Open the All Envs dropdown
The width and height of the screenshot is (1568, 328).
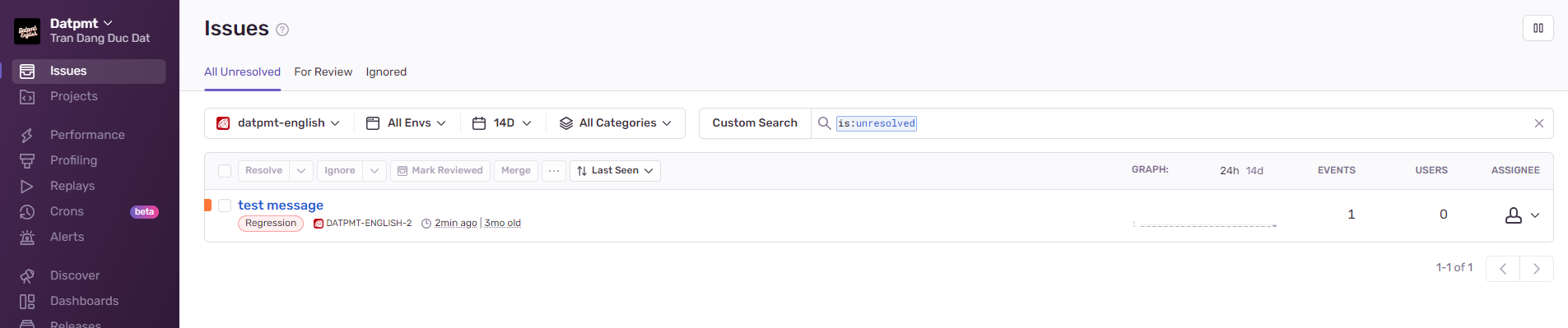pyautogui.click(x=407, y=123)
